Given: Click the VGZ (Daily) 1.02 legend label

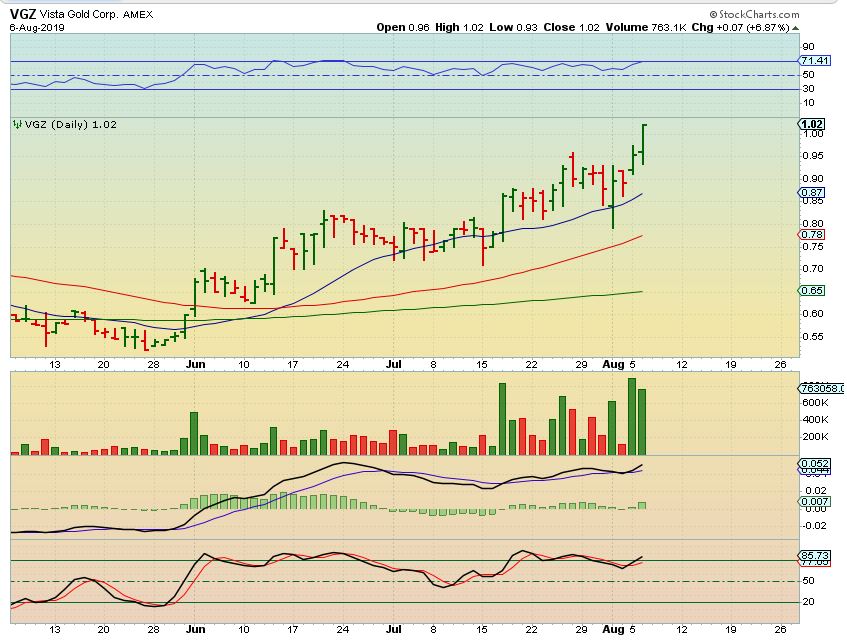Looking at the screenshot, I should tap(71, 125).
